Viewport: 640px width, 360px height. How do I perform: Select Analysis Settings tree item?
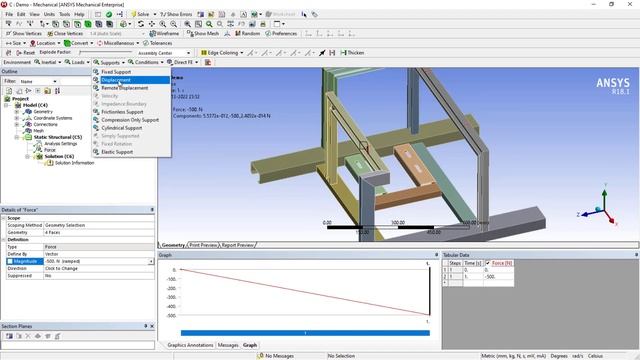60,144
